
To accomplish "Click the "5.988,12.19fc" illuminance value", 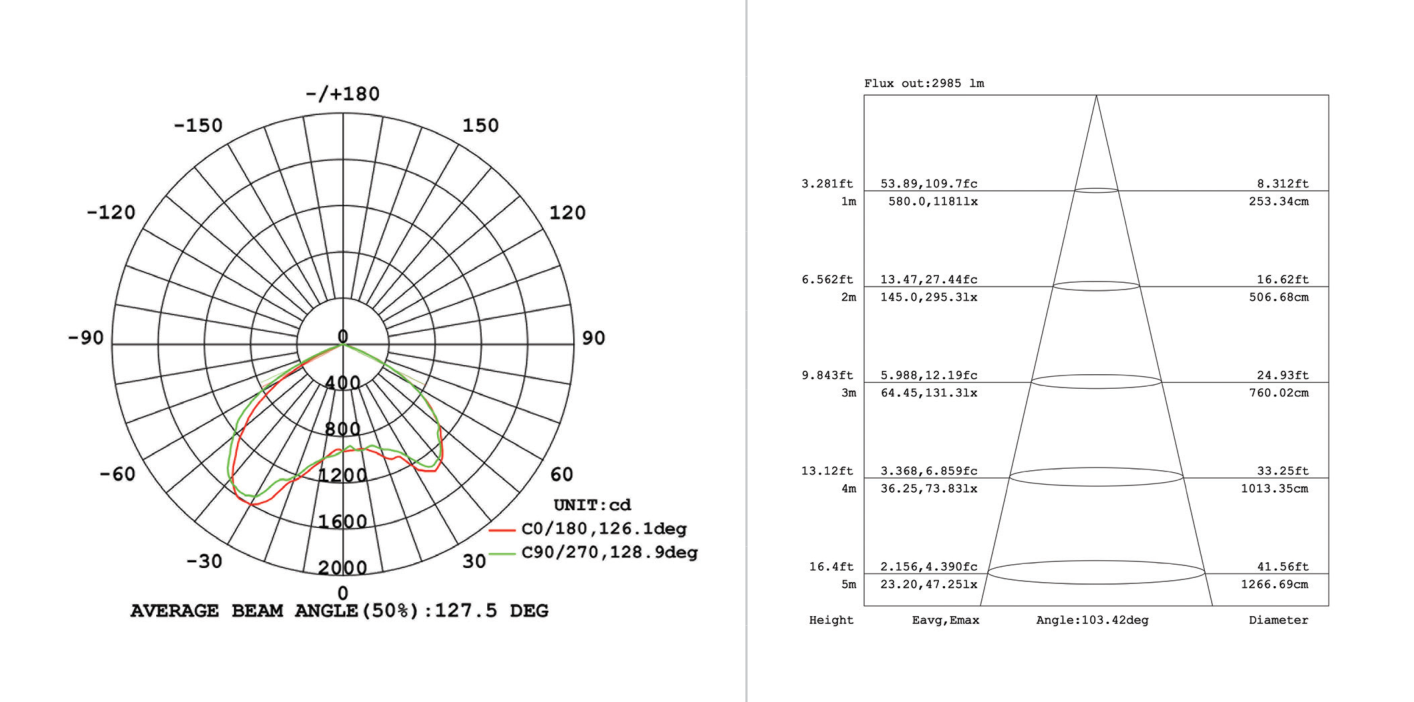I will (x=929, y=376).
